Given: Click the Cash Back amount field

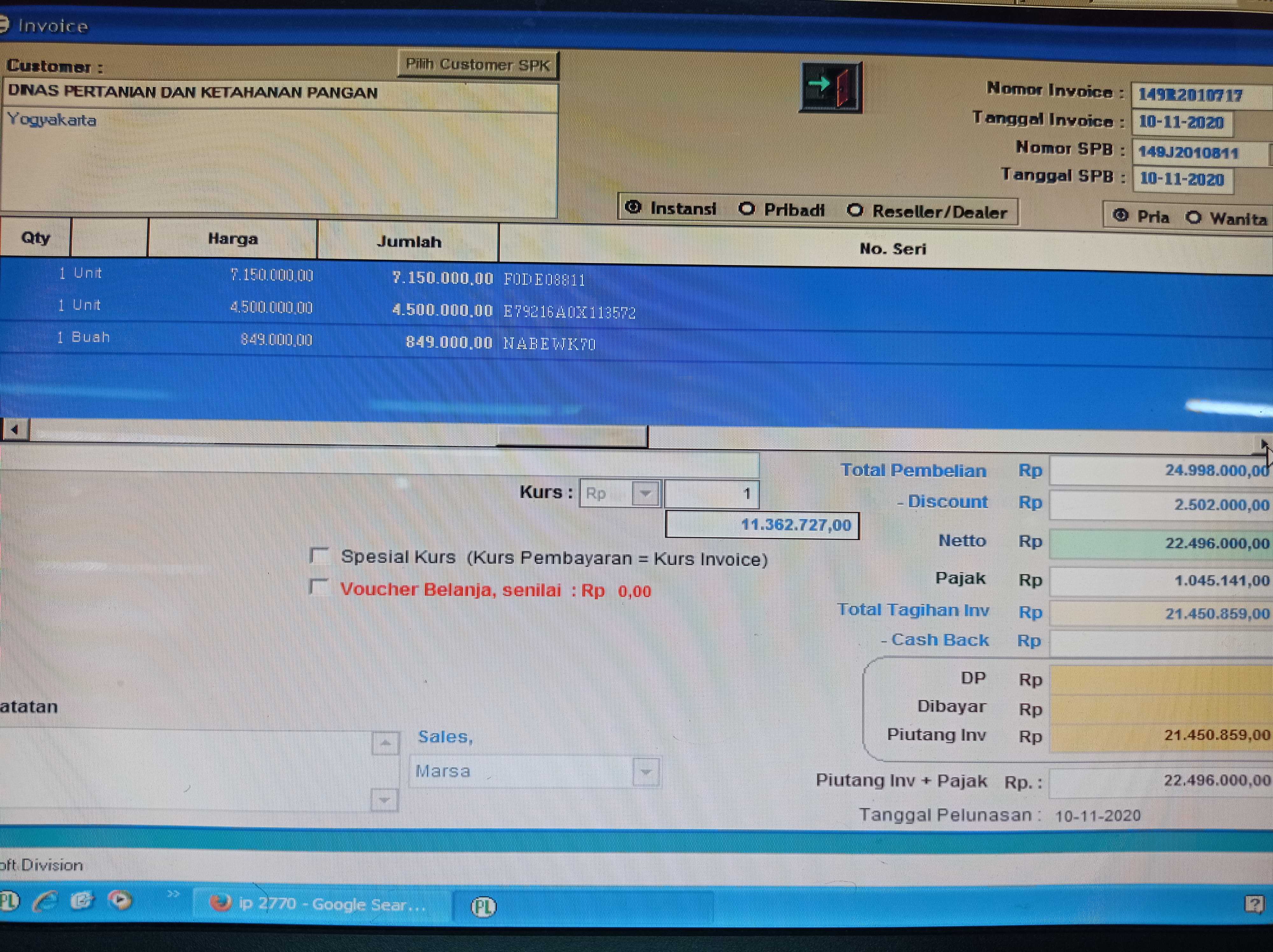Looking at the screenshot, I should [1160, 642].
